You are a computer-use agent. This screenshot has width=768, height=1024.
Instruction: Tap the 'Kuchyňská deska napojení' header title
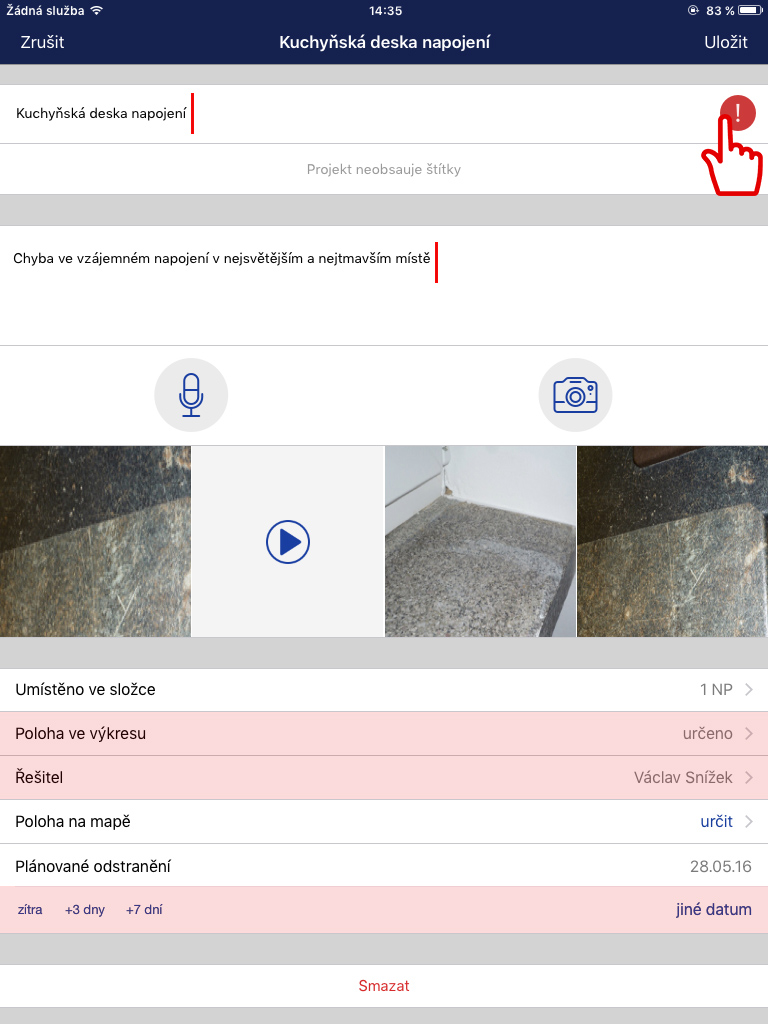[385, 42]
